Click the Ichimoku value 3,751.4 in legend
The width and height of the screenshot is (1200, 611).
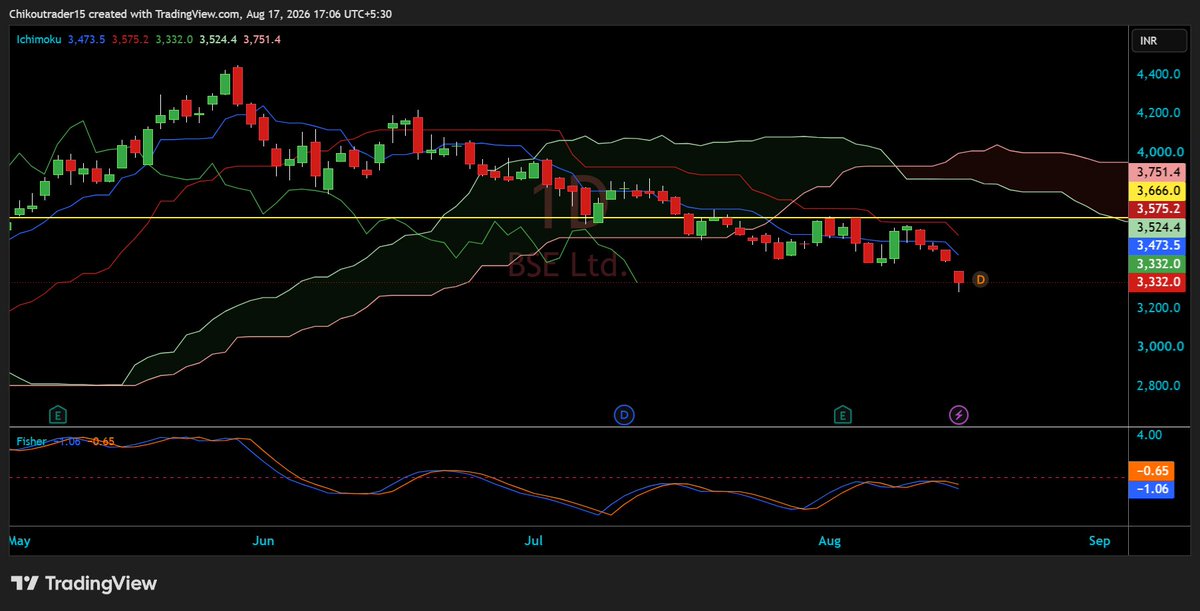click(x=262, y=39)
